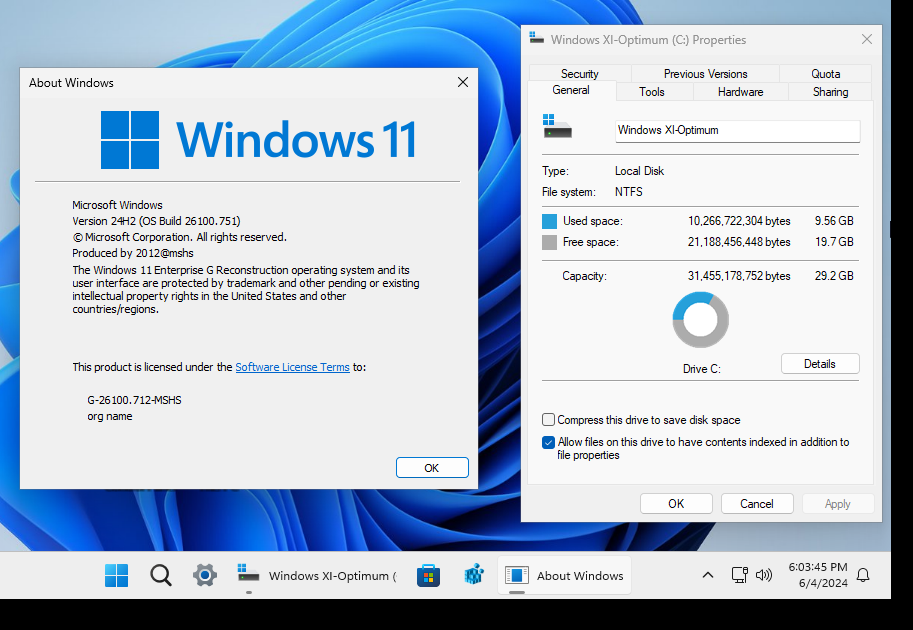The image size is (913, 630).
Task: Click Cancel in Properties window
Action: 757,504
